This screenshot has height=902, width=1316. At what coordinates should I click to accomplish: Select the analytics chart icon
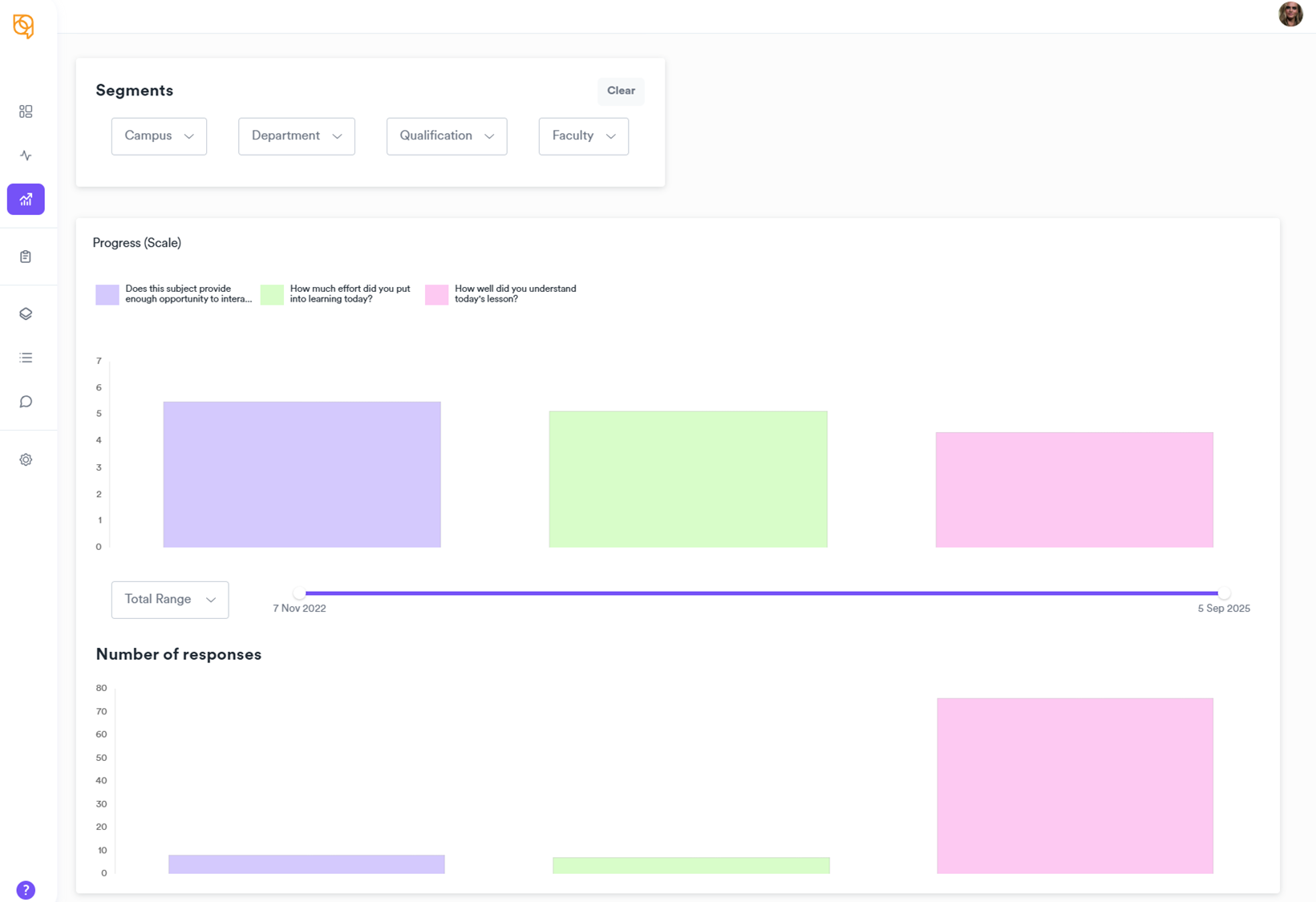[x=26, y=200]
